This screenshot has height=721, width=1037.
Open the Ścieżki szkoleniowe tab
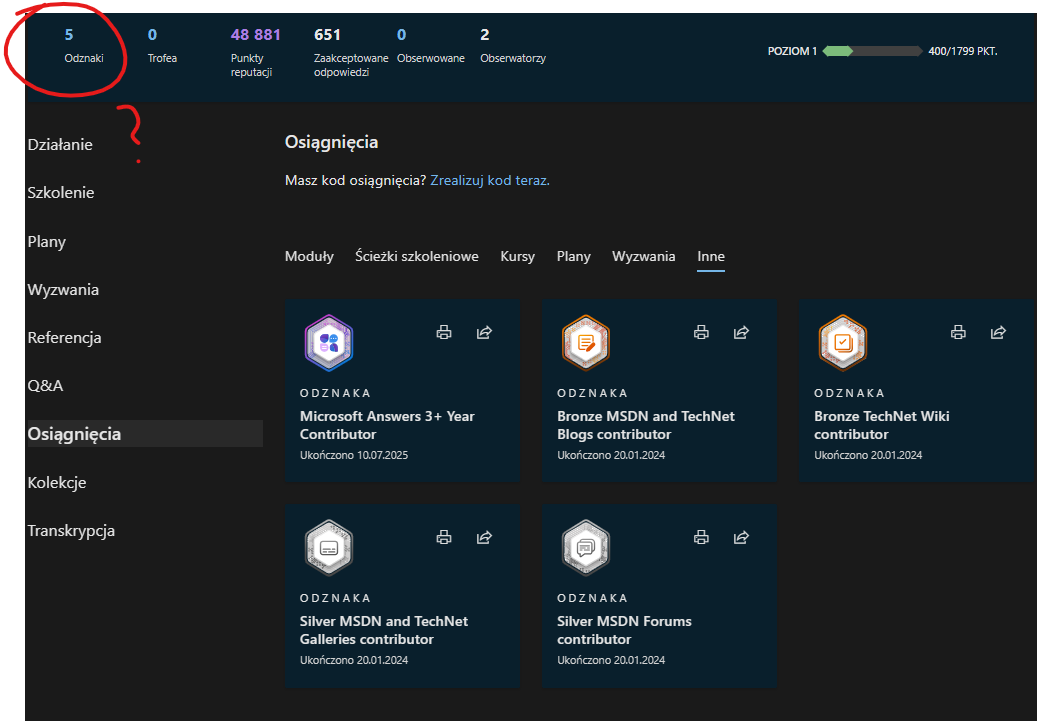pyautogui.click(x=417, y=257)
